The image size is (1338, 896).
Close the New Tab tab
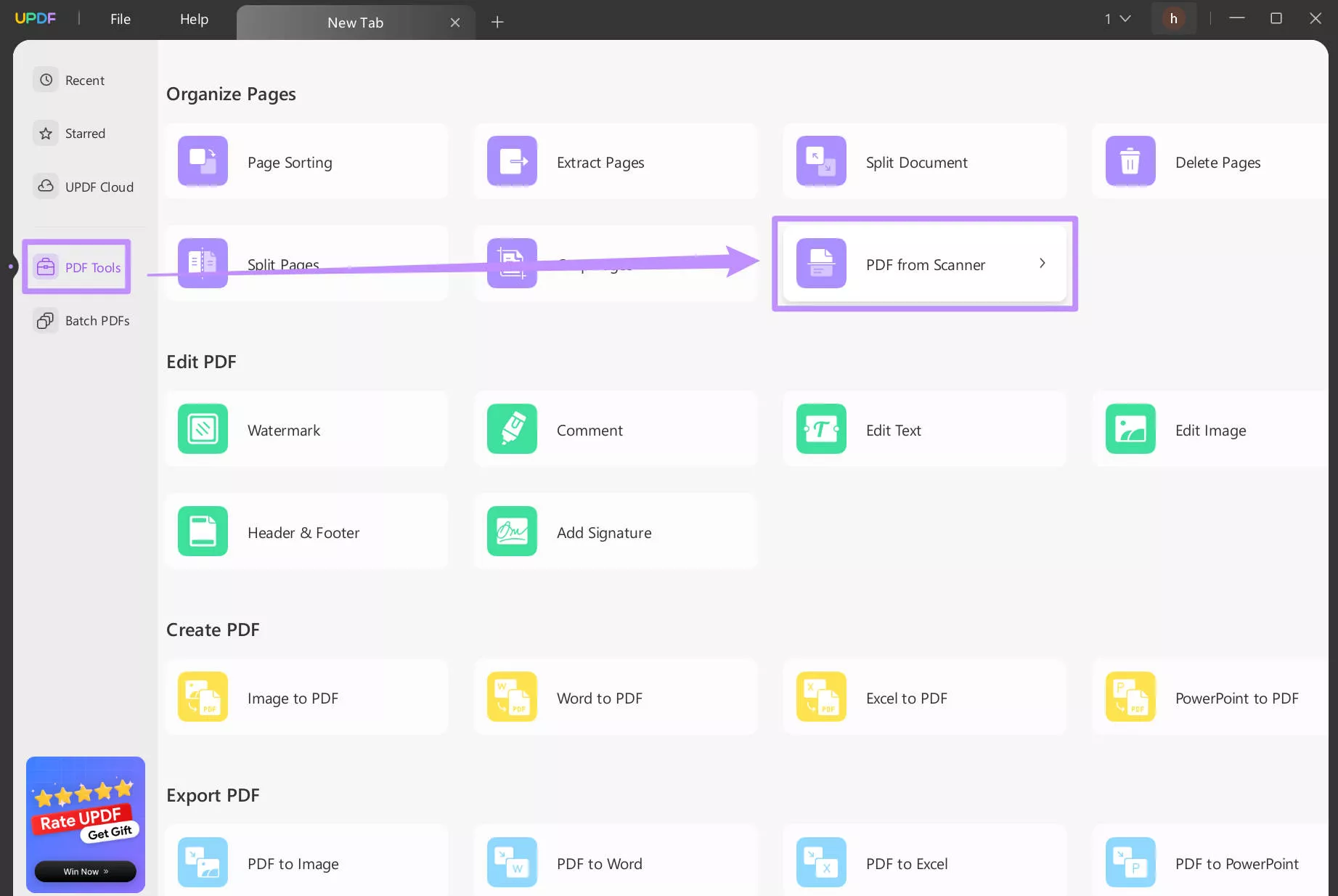coord(455,23)
